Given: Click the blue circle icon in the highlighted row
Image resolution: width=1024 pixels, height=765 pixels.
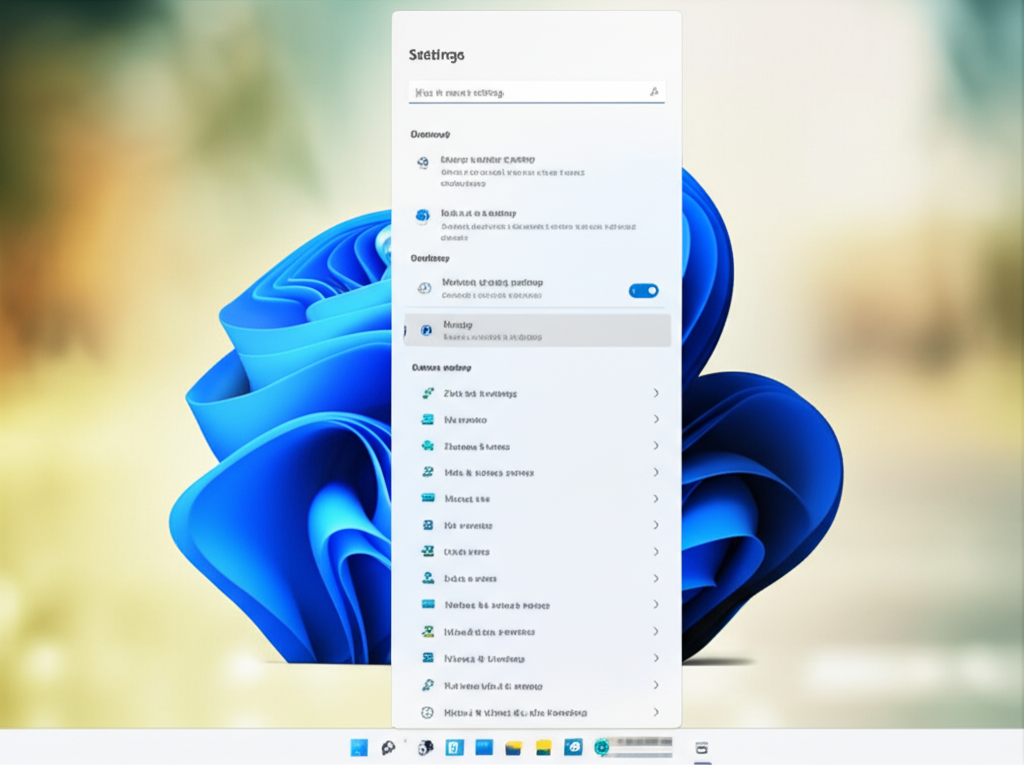Looking at the screenshot, I should click(x=426, y=329).
